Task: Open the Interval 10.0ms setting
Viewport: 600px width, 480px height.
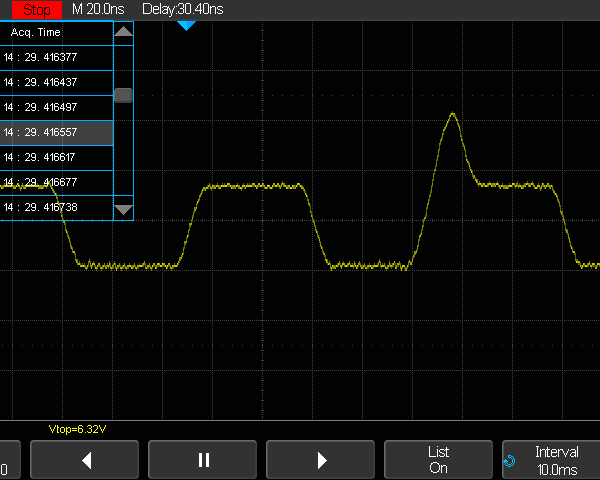Action: pyautogui.click(x=556, y=460)
